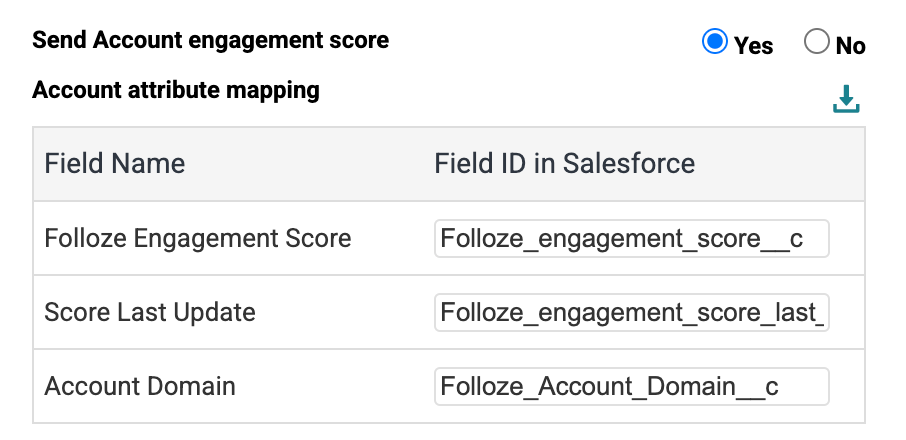
Task: Focus the Score Last Update Salesforce field
Action: (x=631, y=313)
